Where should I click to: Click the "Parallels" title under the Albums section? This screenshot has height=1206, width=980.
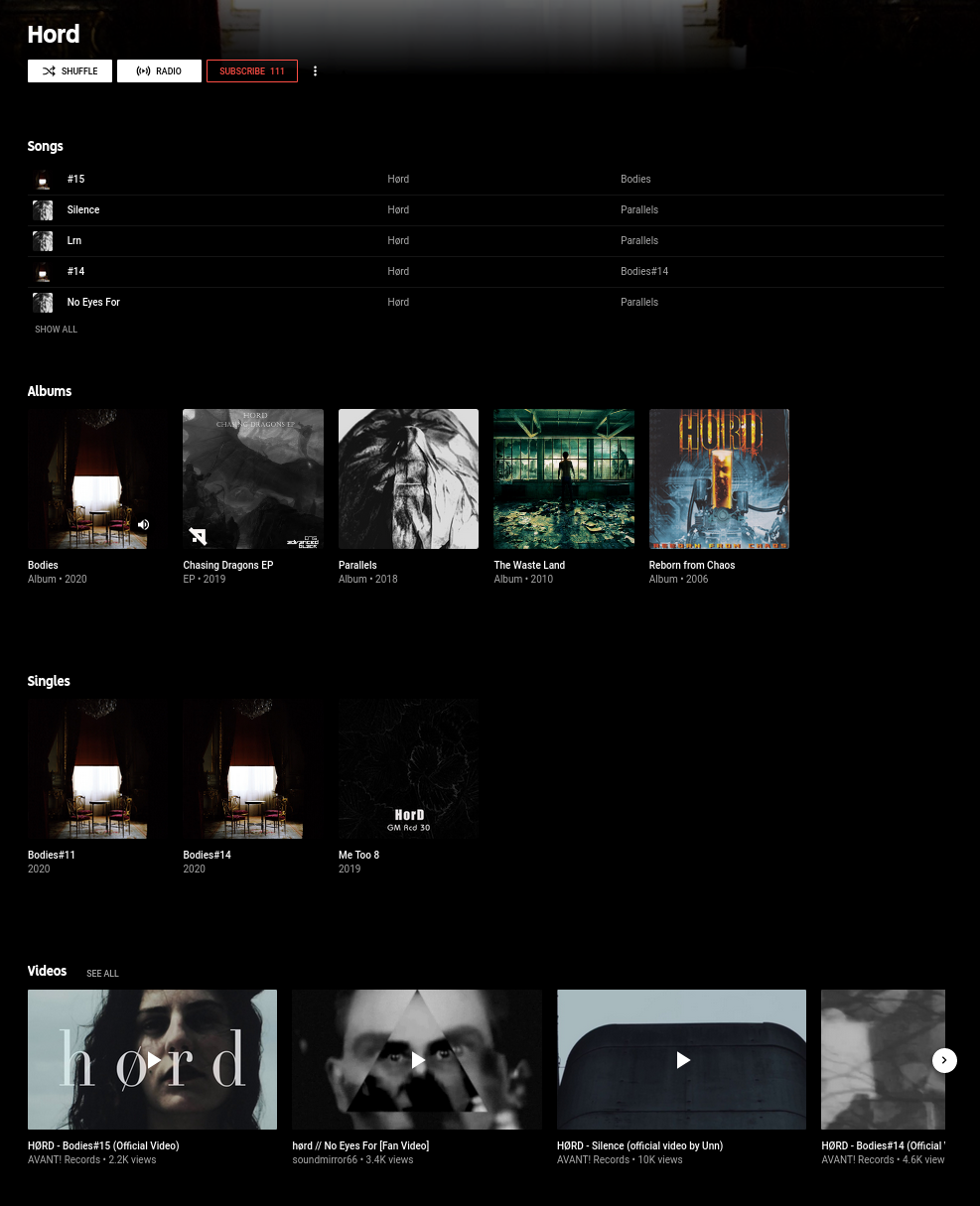tap(357, 566)
